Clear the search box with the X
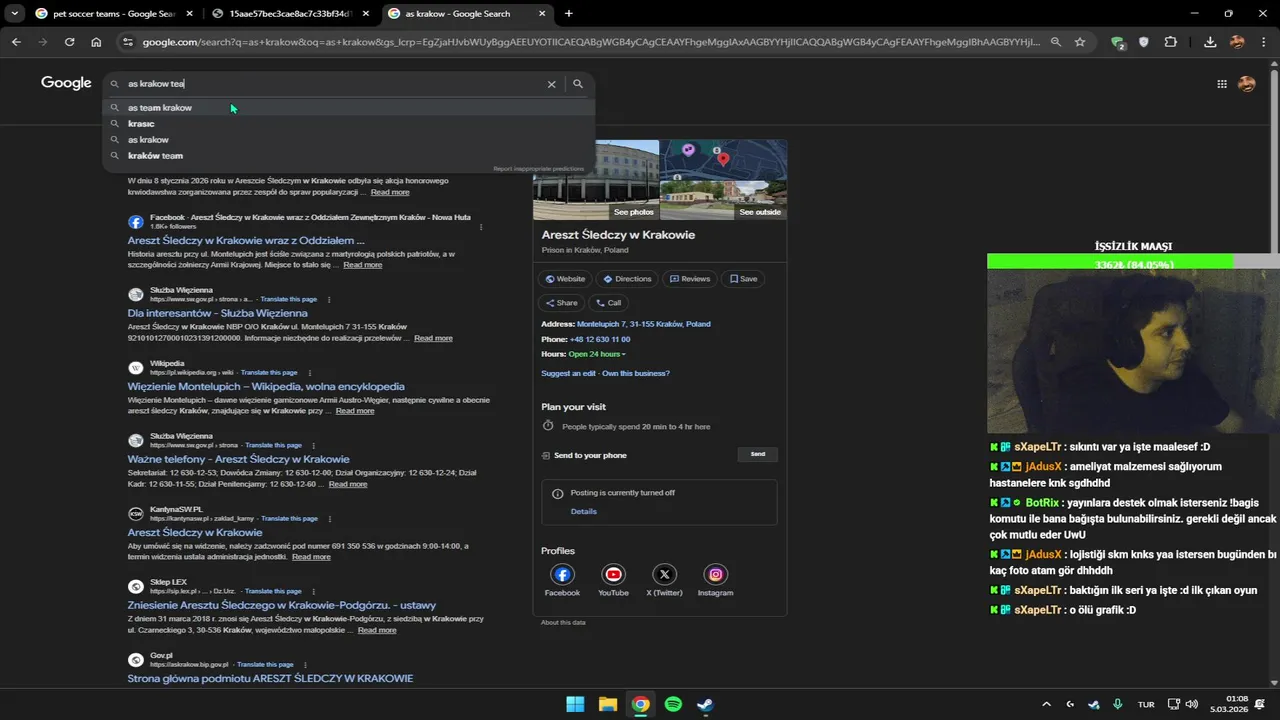 551,84
